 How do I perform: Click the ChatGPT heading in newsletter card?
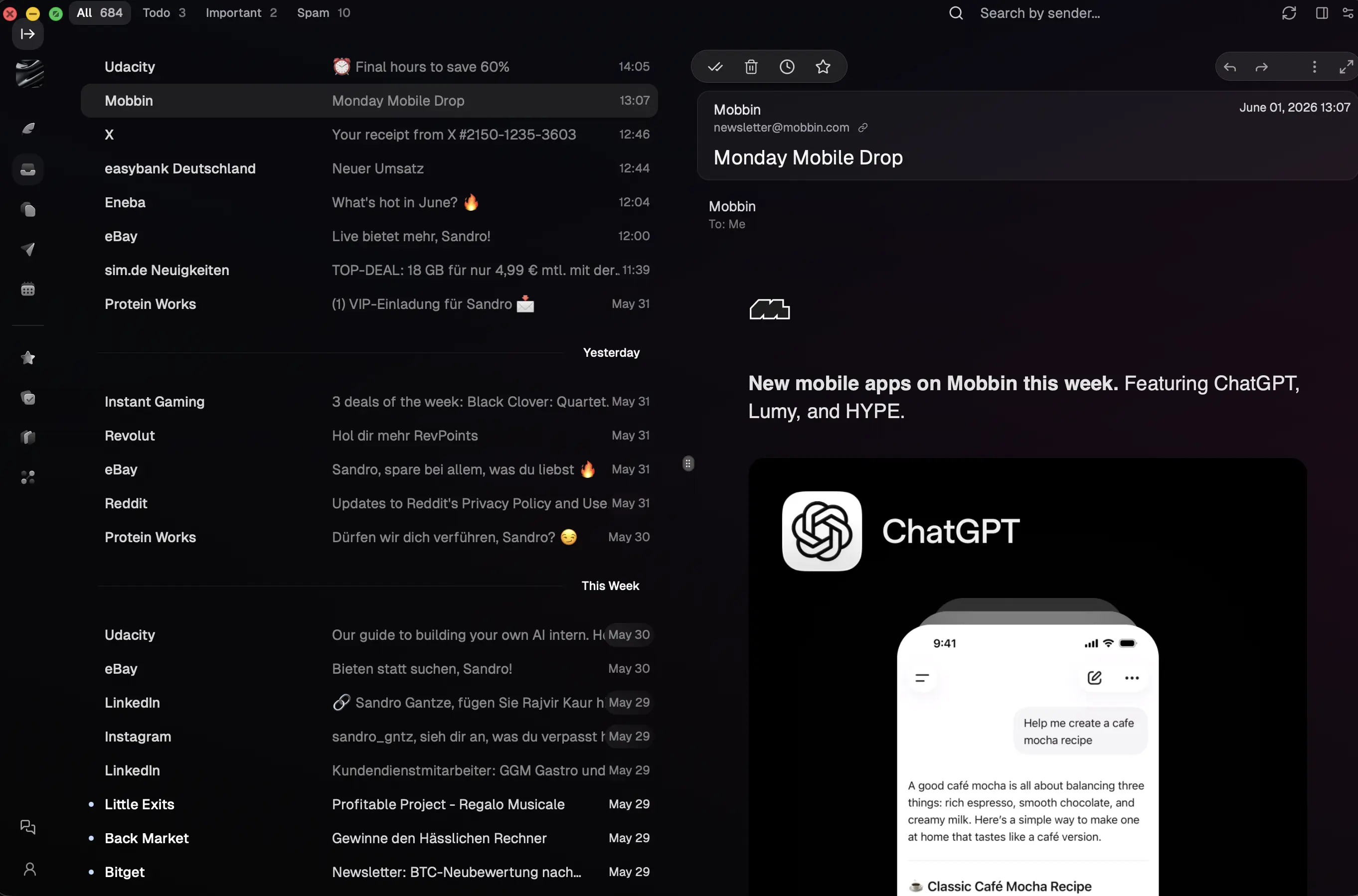pos(951,531)
